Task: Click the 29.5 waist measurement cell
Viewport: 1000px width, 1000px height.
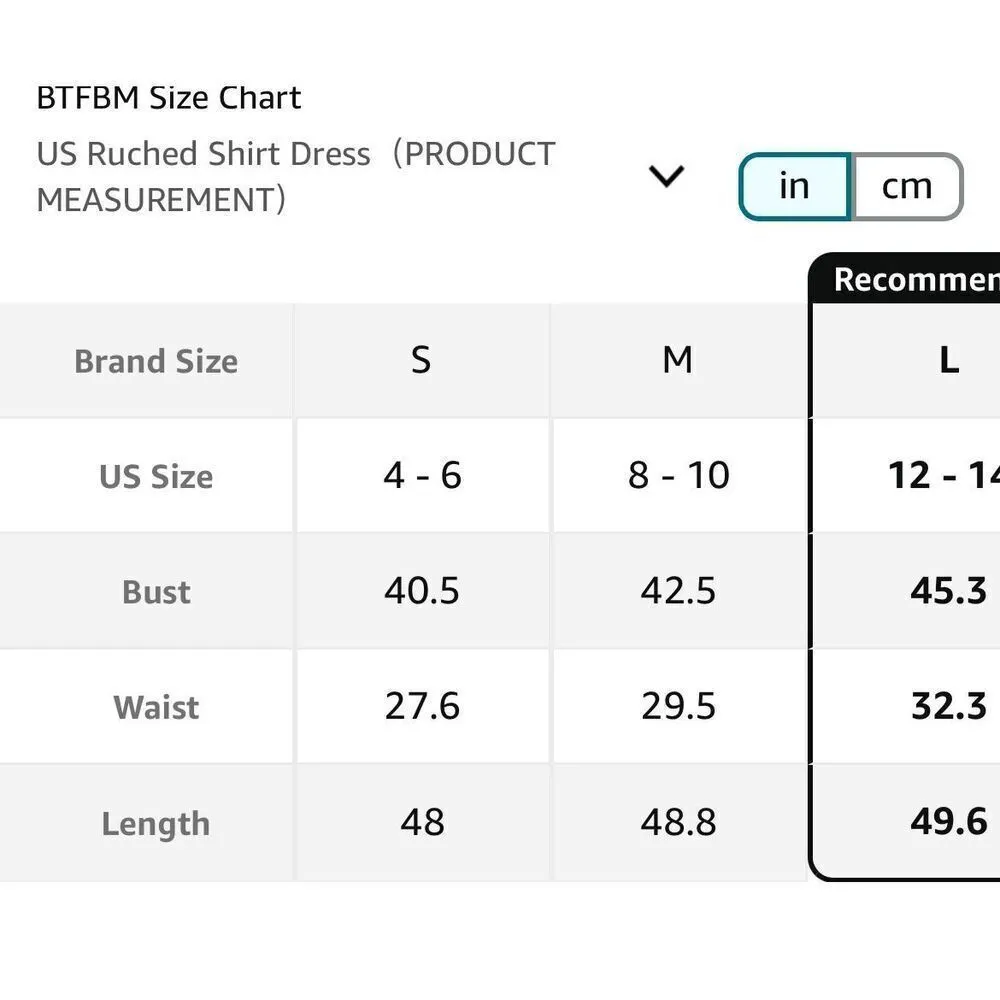Action: click(679, 707)
